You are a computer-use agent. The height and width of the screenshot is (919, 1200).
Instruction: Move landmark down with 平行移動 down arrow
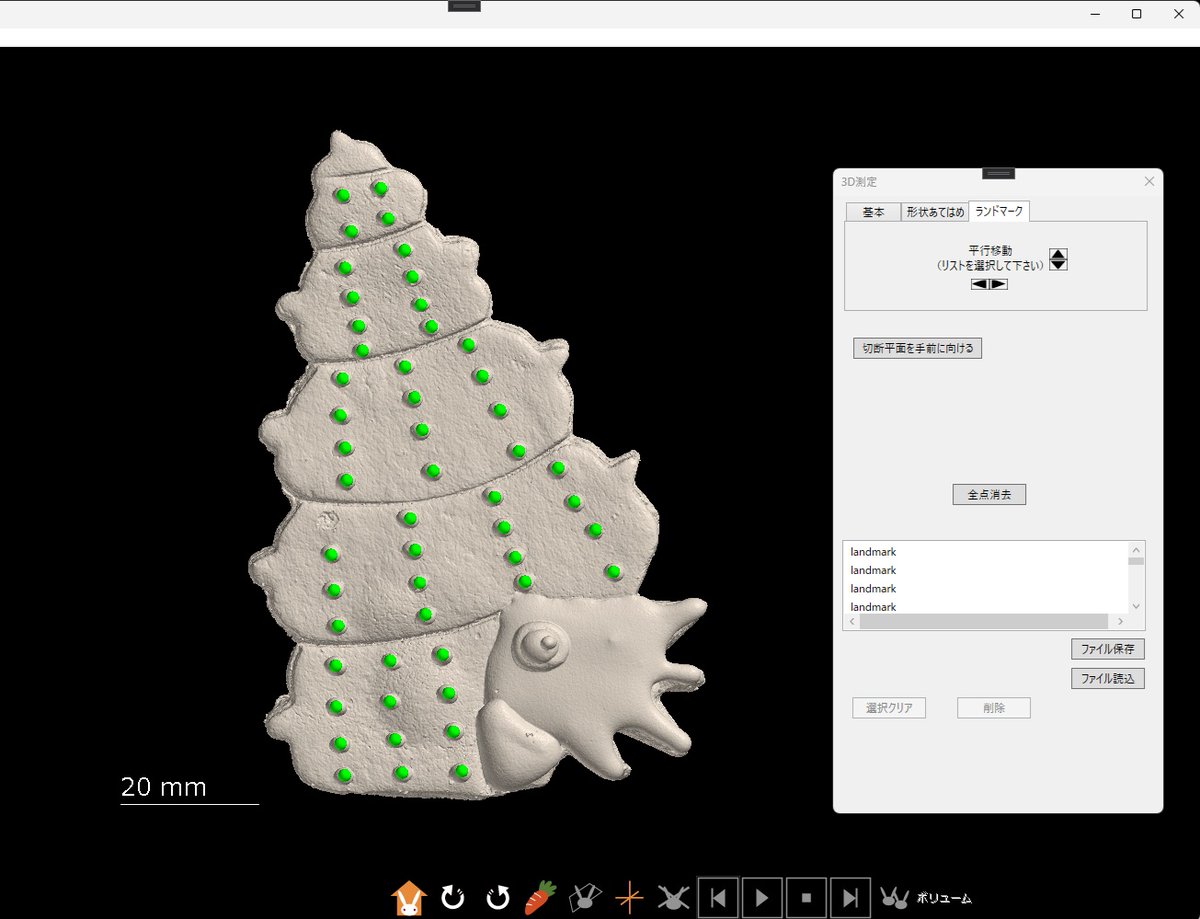click(x=1060, y=265)
